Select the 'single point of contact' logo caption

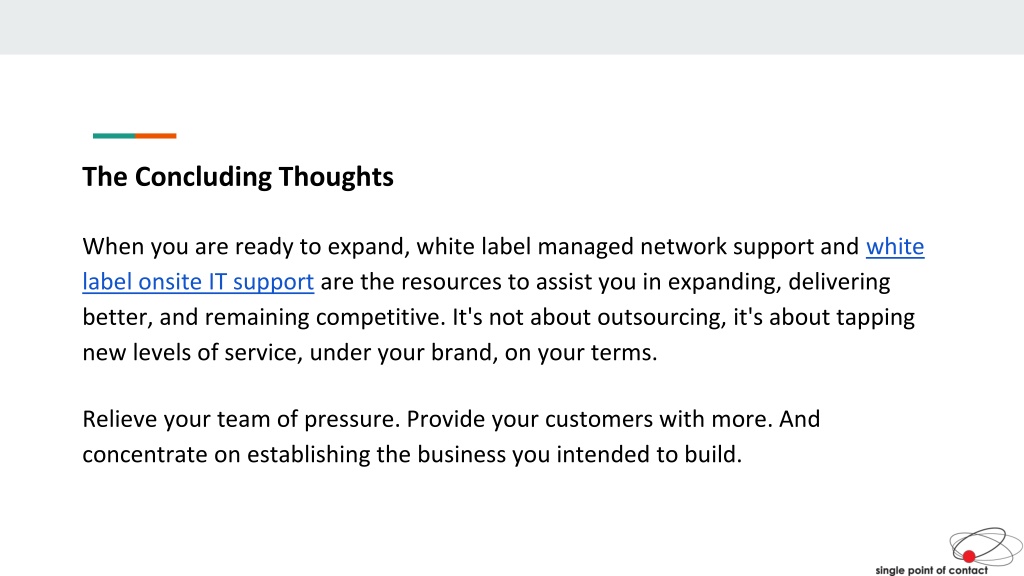[931, 570]
